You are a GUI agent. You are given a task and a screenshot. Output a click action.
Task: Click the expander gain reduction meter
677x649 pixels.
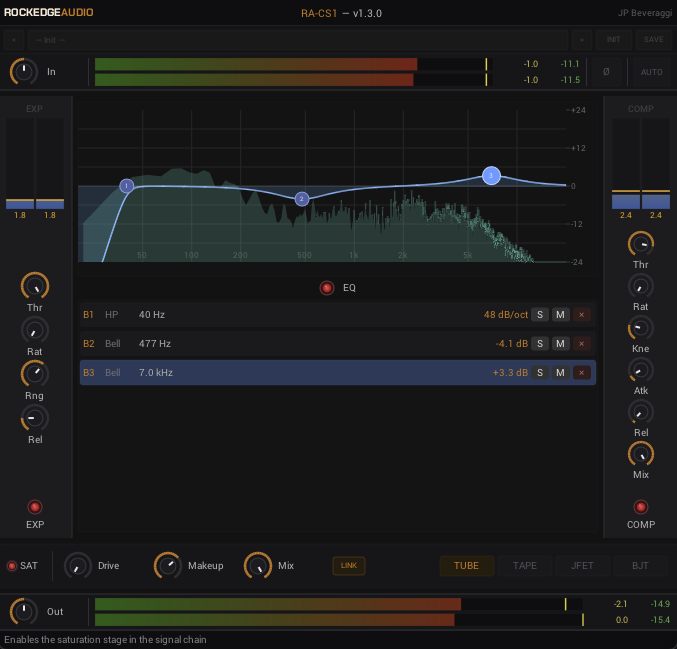pyautogui.click(x=35, y=164)
